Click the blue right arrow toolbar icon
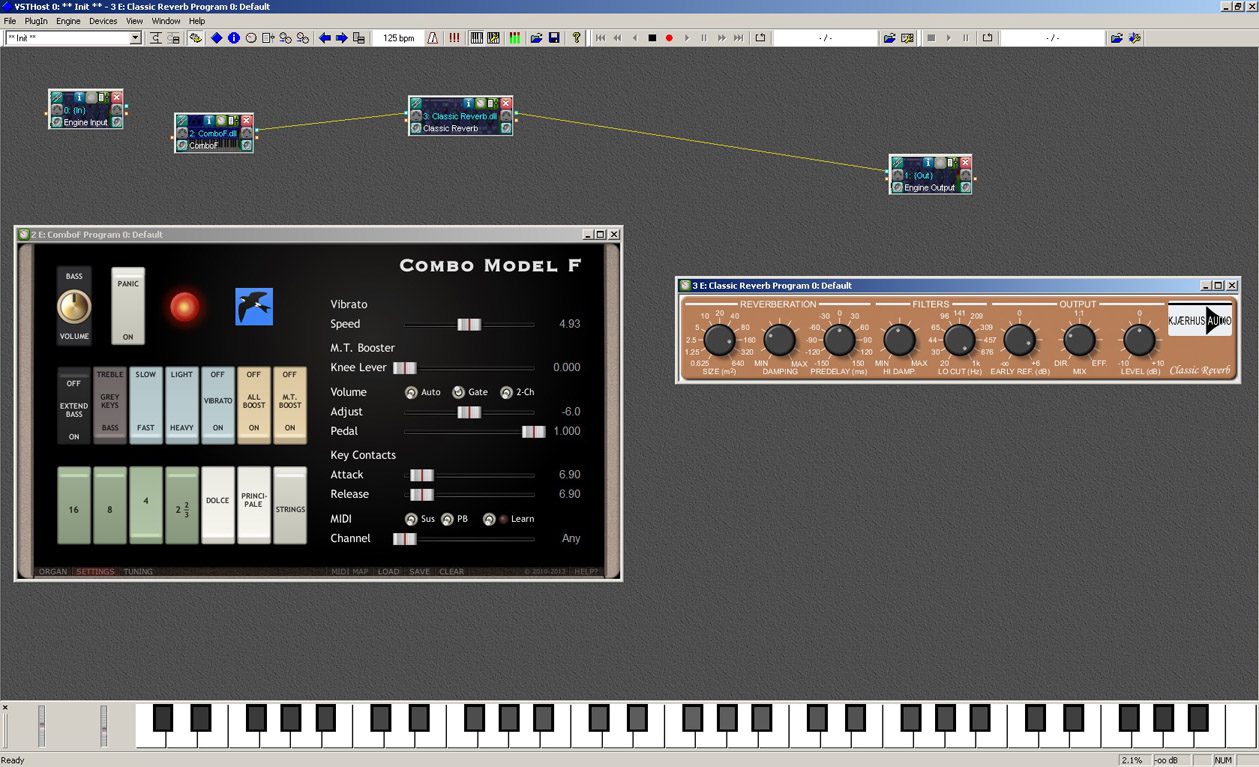 pyautogui.click(x=342, y=38)
